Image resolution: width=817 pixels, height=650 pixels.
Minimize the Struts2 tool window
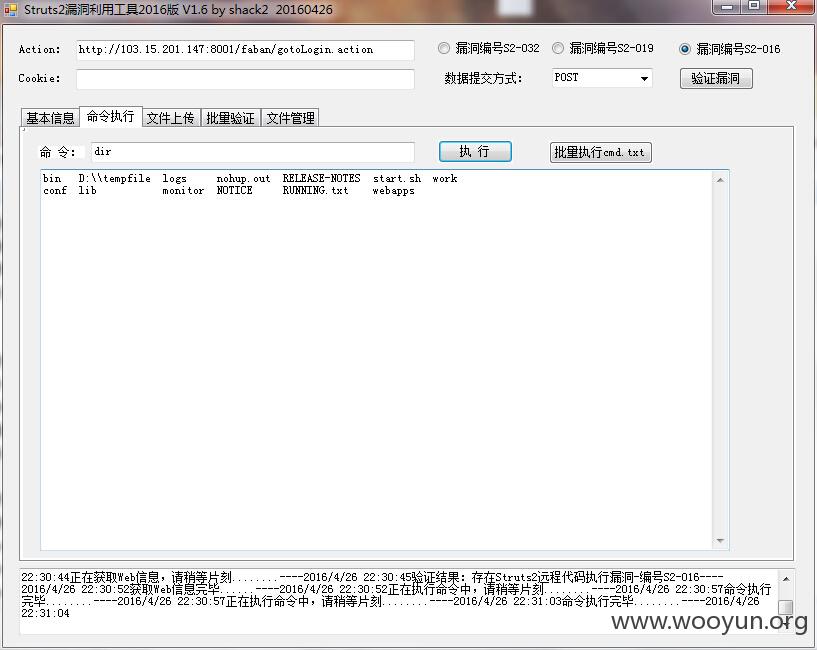(727, 7)
